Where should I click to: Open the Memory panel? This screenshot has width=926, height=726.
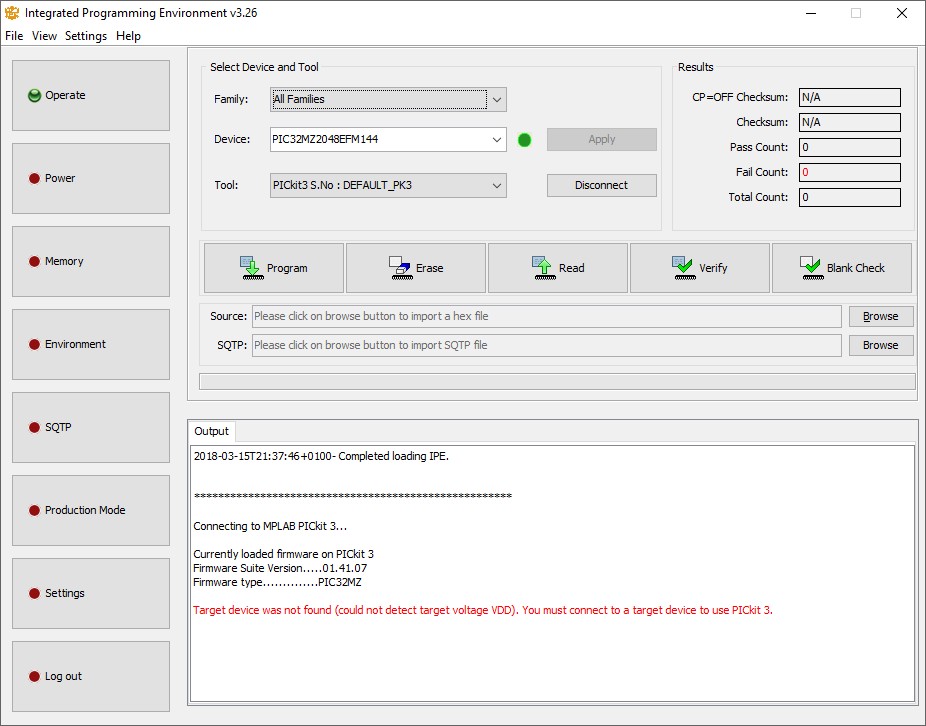click(x=91, y=261)
